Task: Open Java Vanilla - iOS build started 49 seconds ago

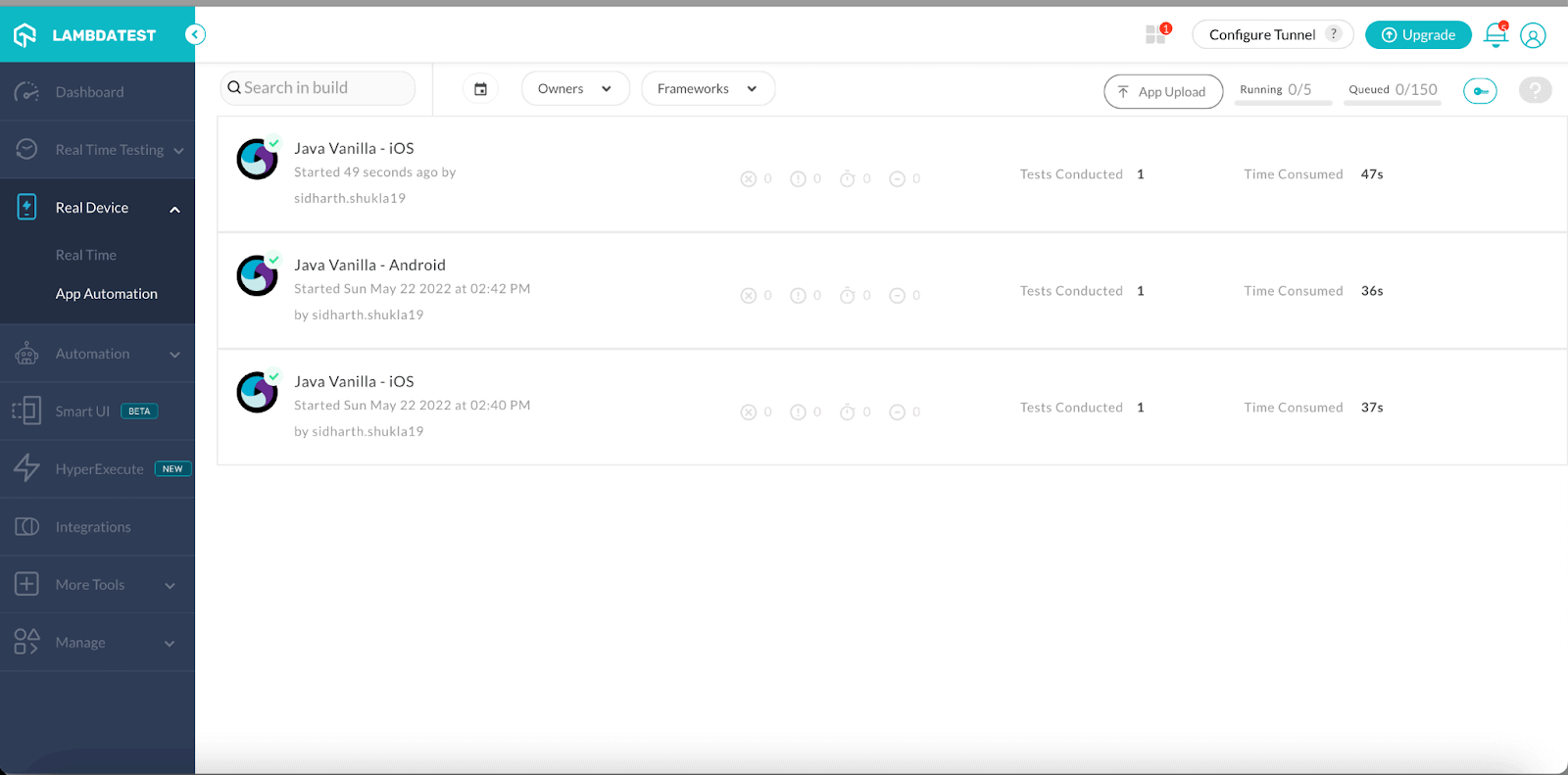Action: click(354, 148)
